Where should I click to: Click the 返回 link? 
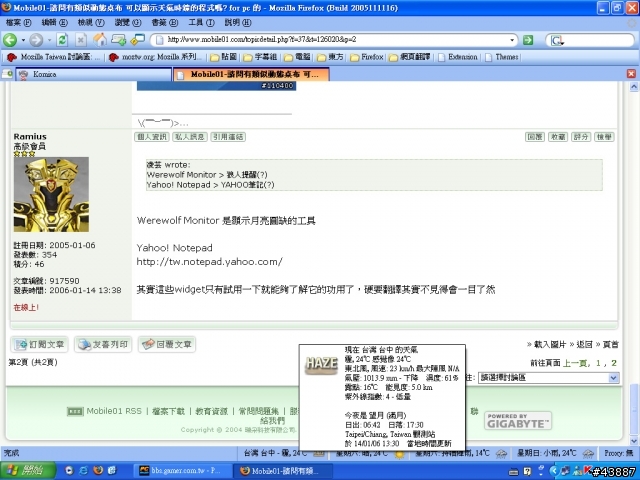(x=584, y=345)
